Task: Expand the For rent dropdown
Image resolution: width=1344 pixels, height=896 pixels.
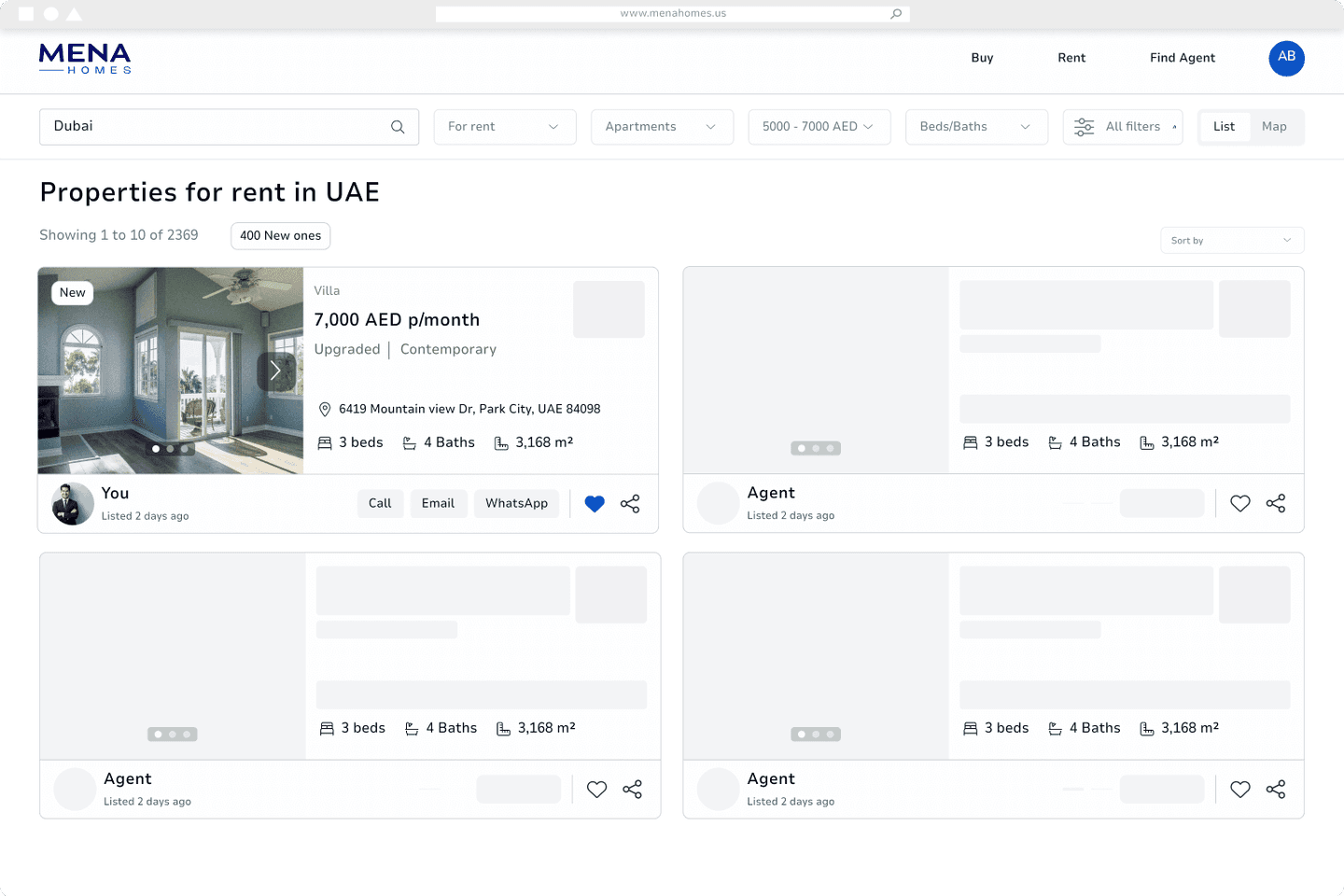Action: click(504, 127)
